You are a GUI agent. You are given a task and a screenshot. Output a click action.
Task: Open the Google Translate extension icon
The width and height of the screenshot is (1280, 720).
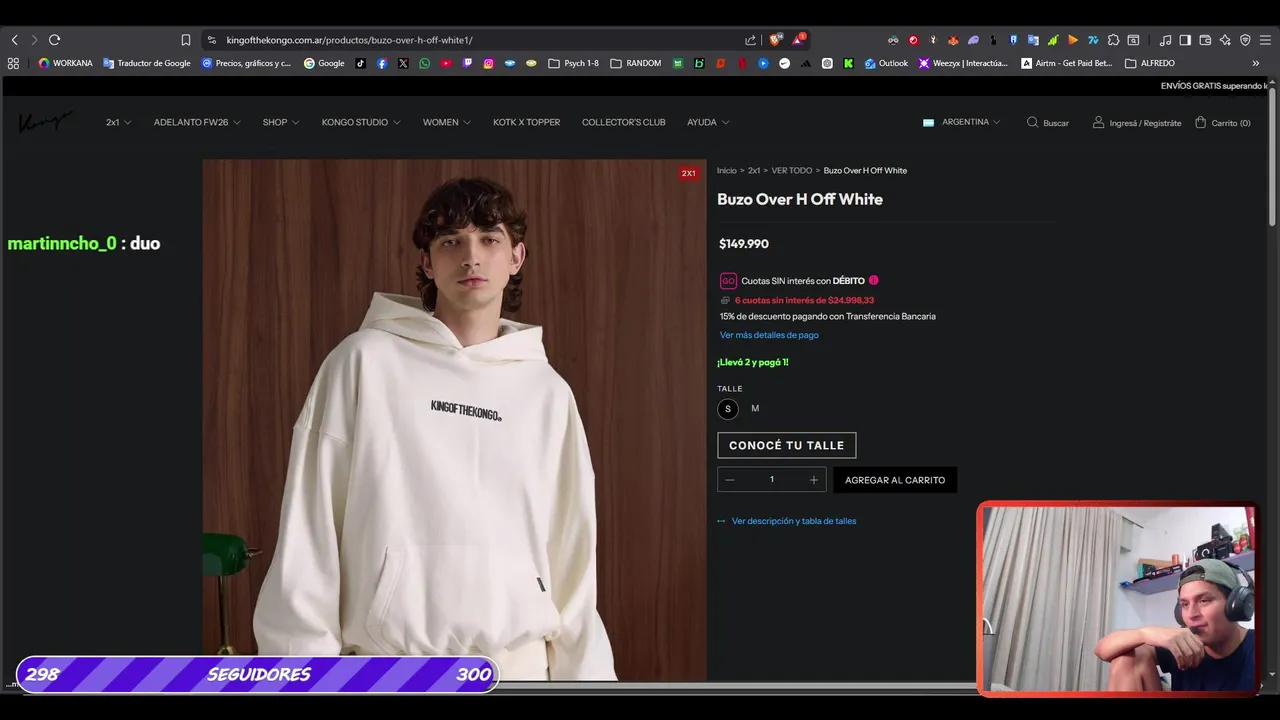1033,40
